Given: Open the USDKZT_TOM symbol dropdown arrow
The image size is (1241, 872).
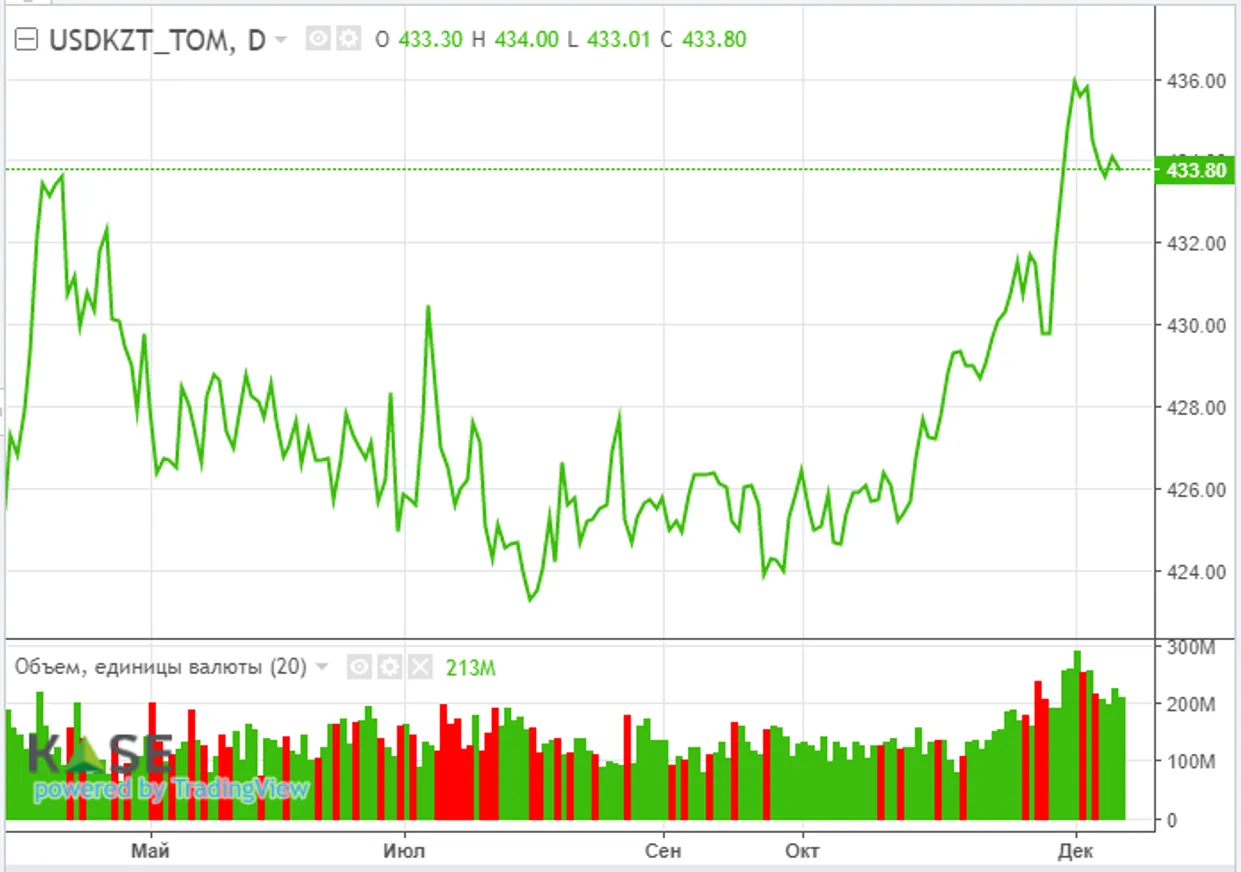Looking at the screenshot, I should 281,40.
